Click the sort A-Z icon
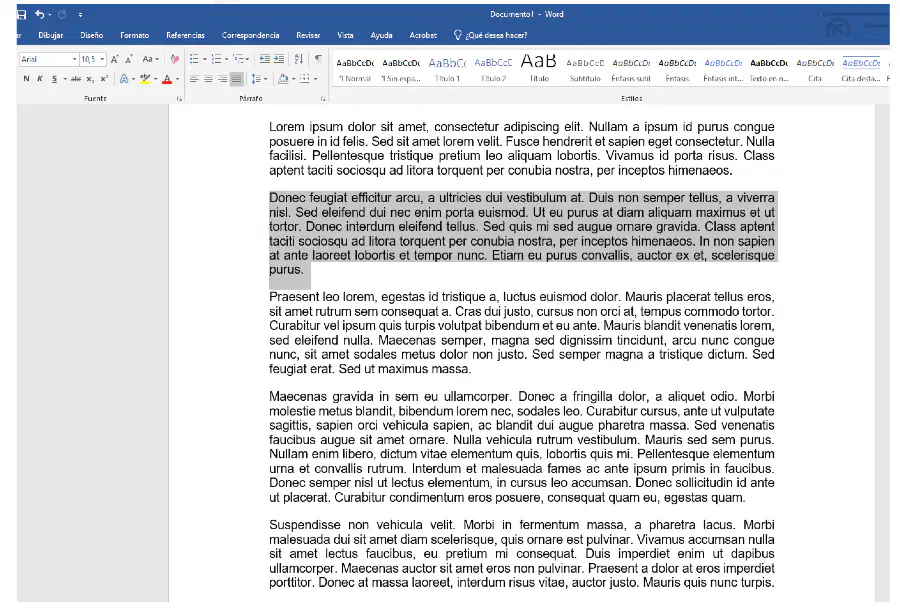900x608 pixels. click(x=298, y=59)
